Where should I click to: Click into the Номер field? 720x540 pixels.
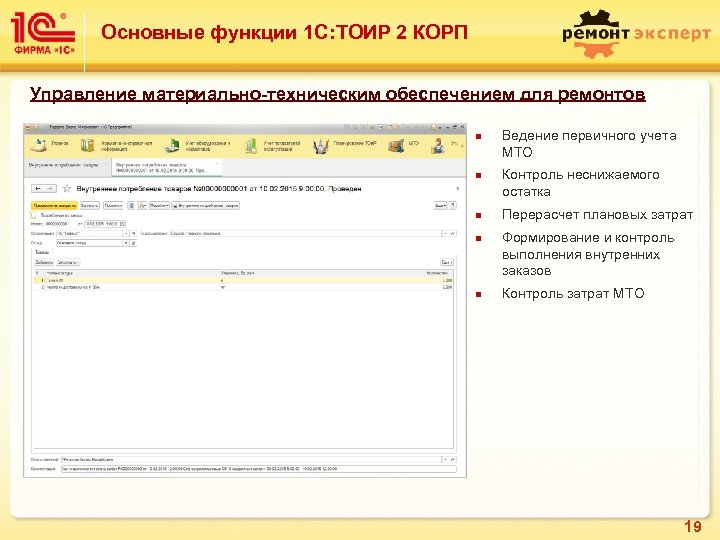[x=59, y=224]
